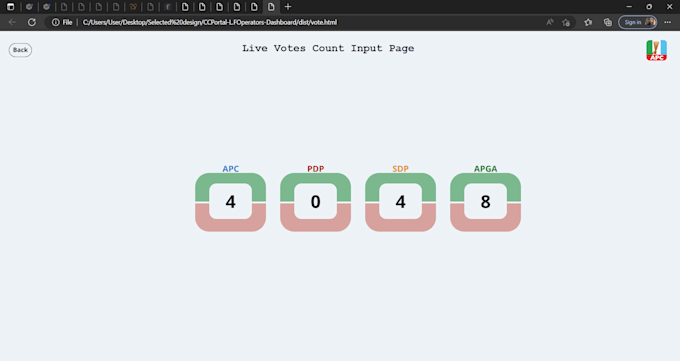
Task: Click the red lower half of APC card
Action: click(230, 225)
